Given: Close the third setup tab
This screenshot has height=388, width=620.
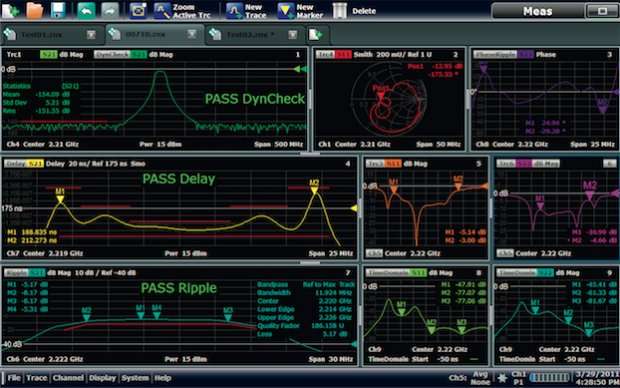Looking at the screenshot, I should (293, 35).
